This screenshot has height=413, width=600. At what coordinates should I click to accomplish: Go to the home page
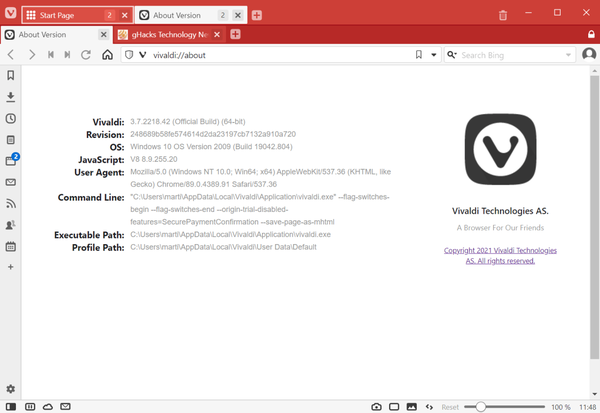pyautogui.click(x=108, y=55)
